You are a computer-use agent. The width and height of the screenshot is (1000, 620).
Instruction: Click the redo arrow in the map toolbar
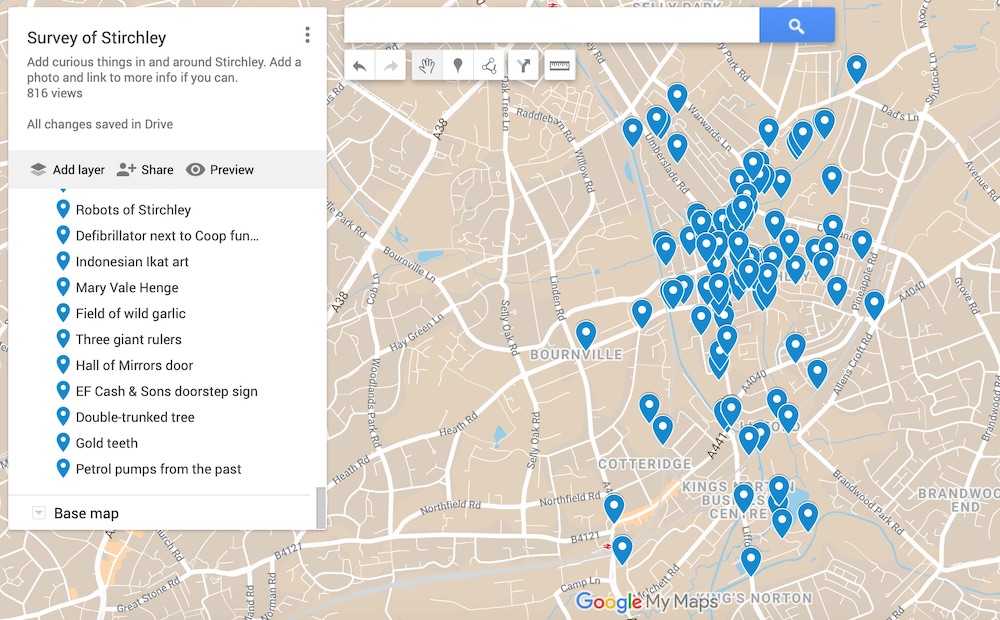[x=390, y=66]
